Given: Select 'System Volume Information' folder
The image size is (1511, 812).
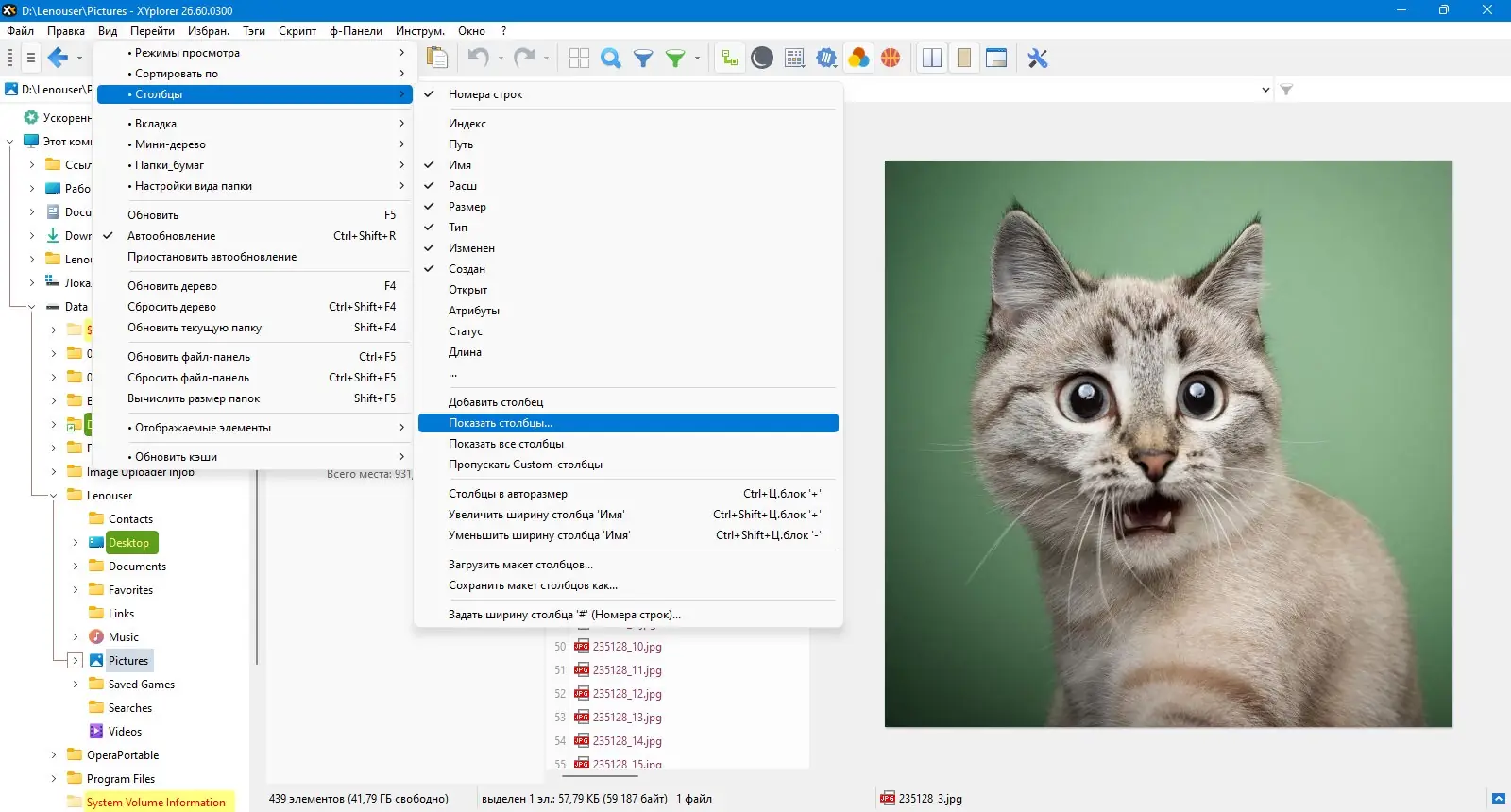Looking at the screenshot, I should 156,803.
